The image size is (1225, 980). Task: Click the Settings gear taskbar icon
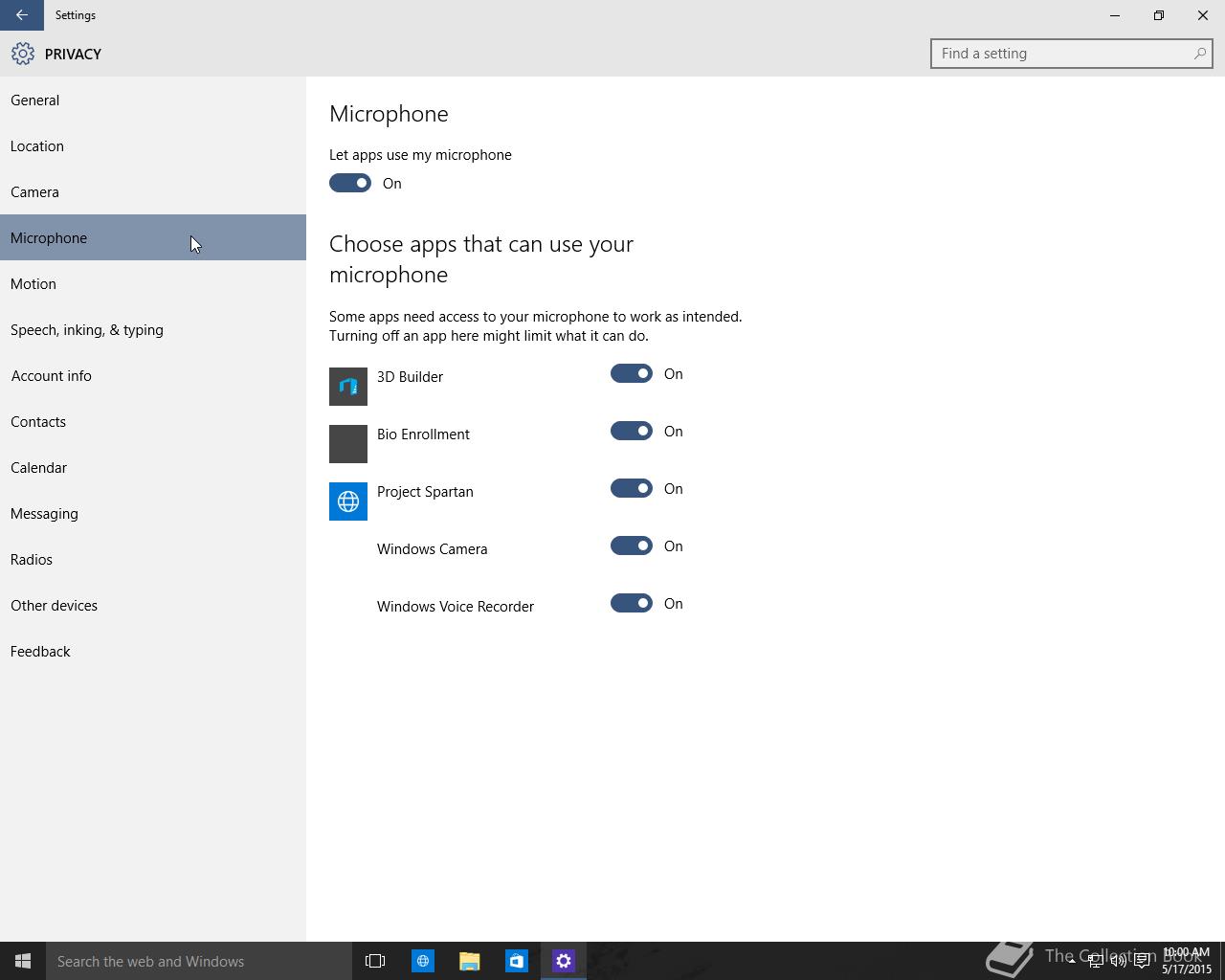coord(563,961)
